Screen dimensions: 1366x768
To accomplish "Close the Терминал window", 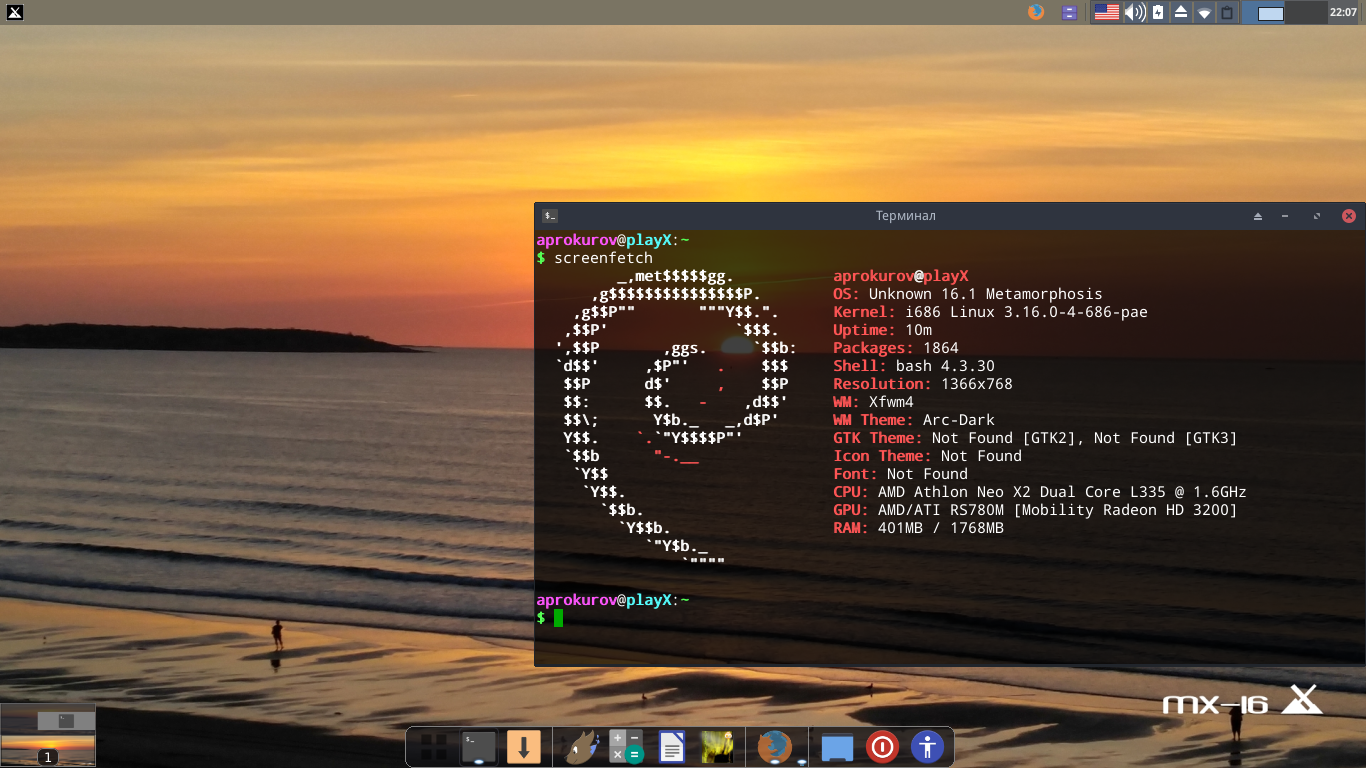I will (1348, 216).
